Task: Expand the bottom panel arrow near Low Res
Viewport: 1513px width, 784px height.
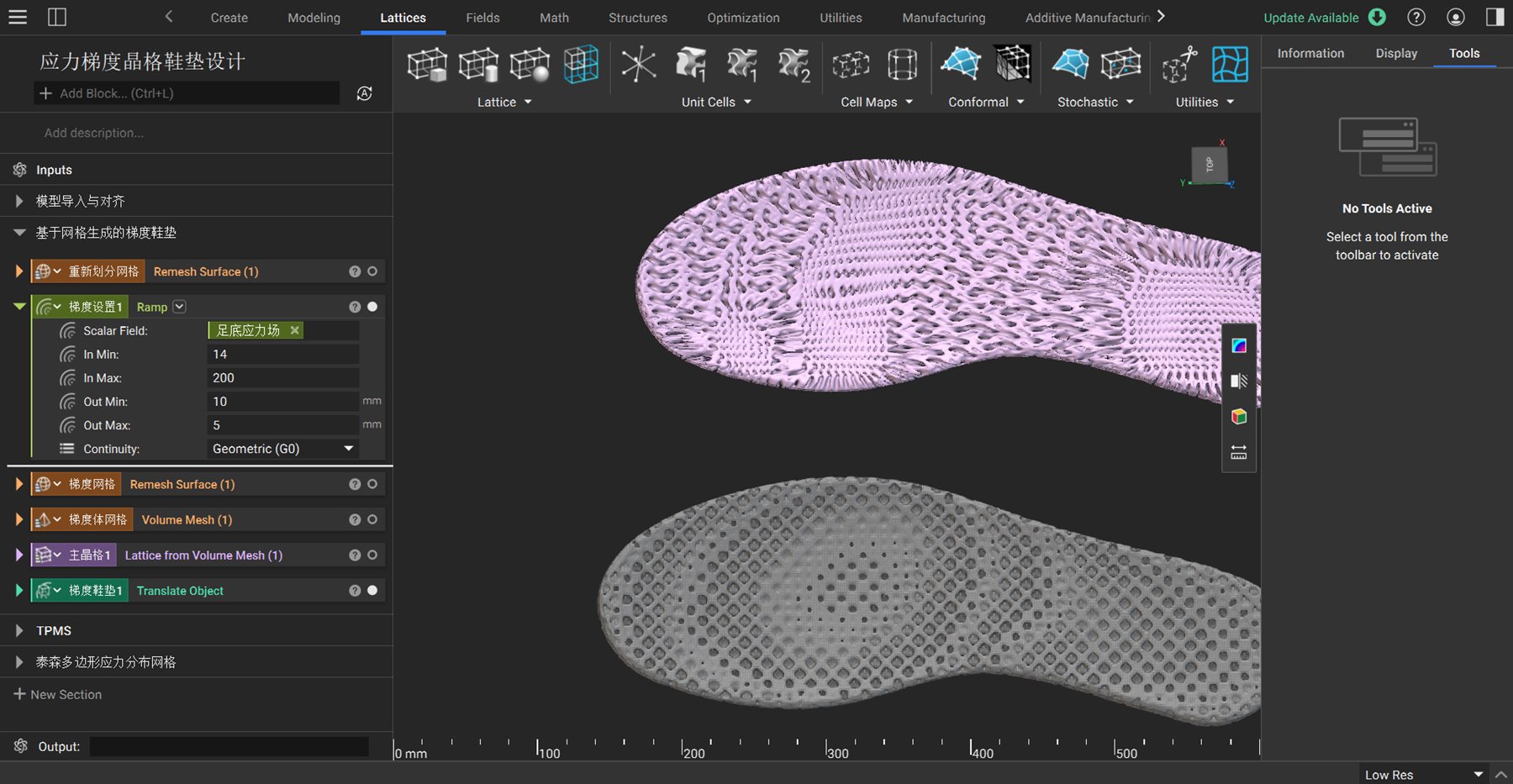Action: (x=1501, y=774)
